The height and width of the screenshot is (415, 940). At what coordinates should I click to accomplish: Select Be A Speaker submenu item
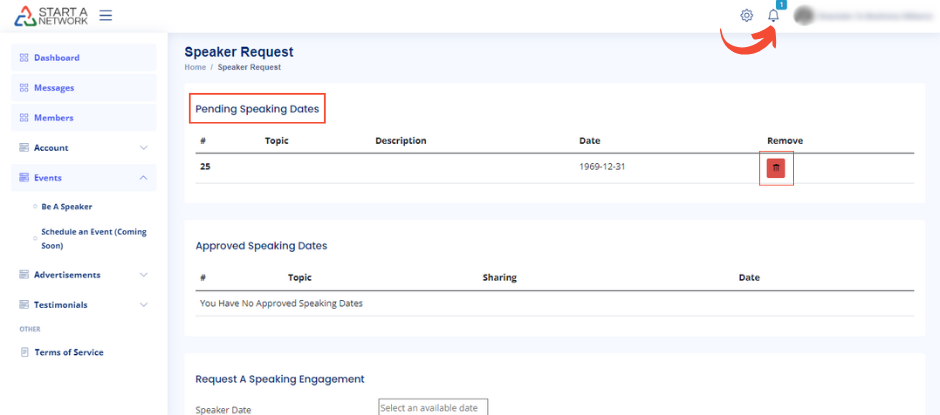pyautogui.click(x=66, y=207)
